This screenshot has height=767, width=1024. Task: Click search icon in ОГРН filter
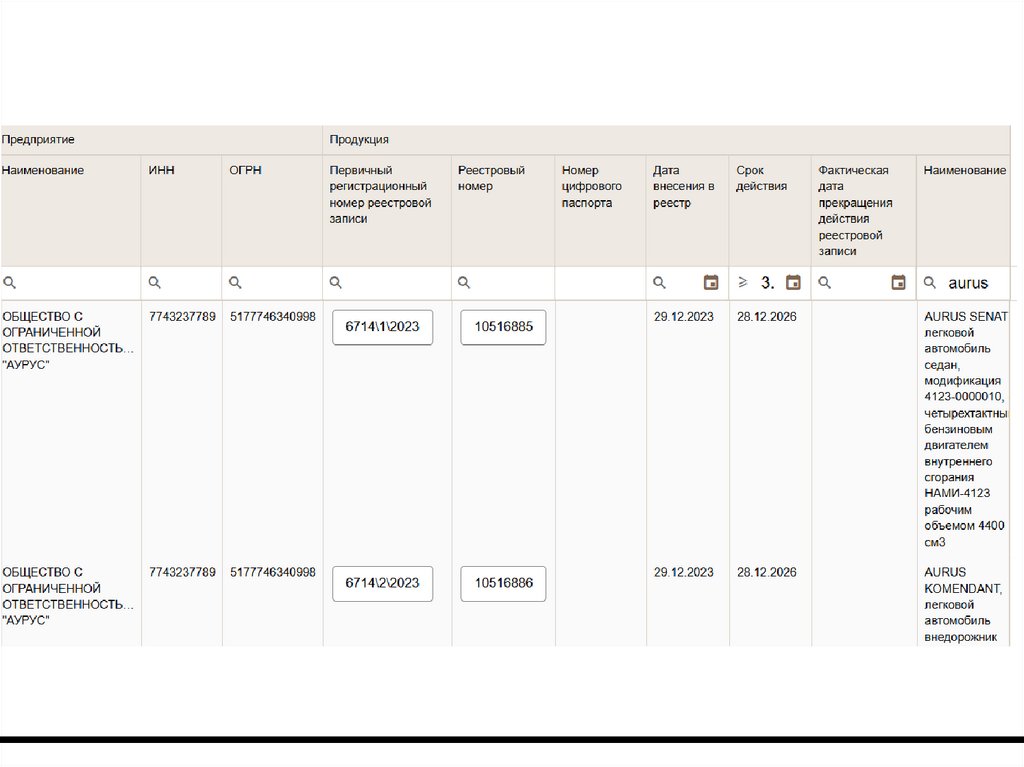point(236,283)
